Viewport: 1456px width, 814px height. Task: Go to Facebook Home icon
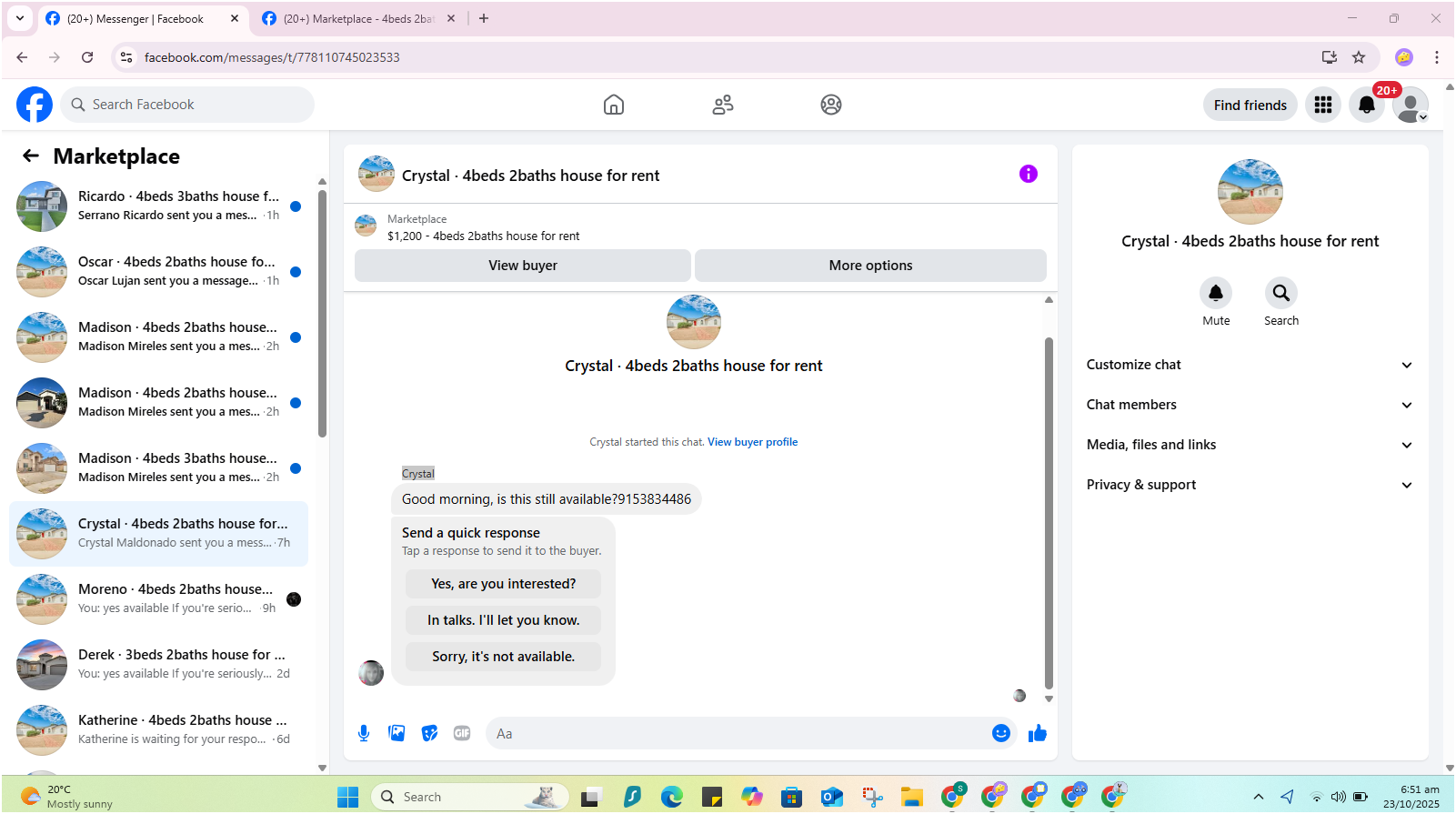pyautogui.click(x=614, y=105)
